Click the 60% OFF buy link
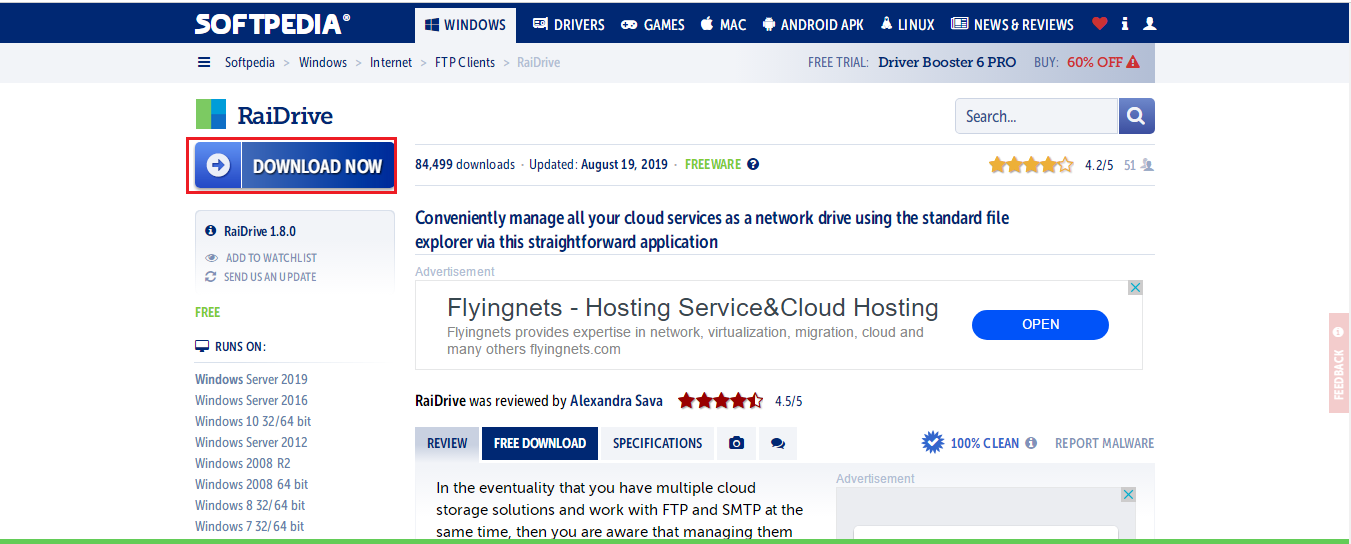This screenshot has height=544, width=1351. 1095,62
